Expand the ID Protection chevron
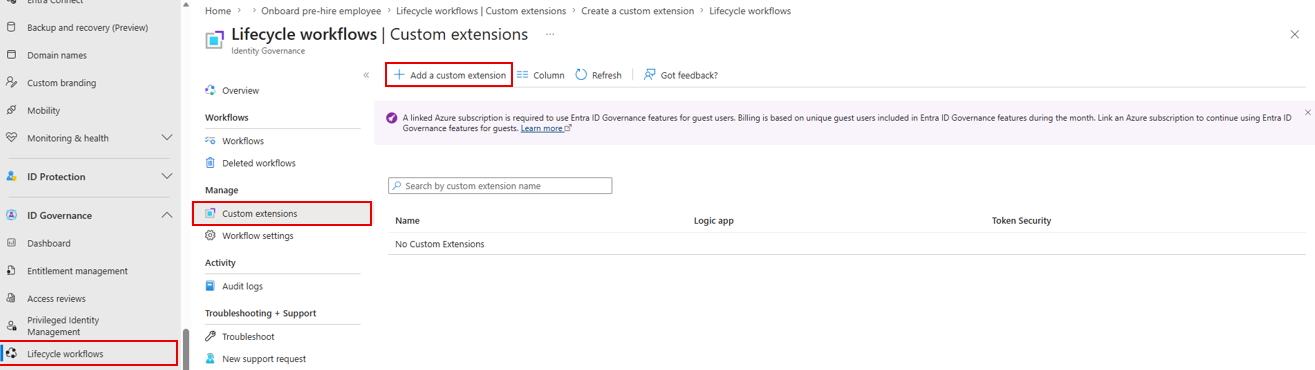The height and width of the screenshot is (370, 1315). [167, 176]
